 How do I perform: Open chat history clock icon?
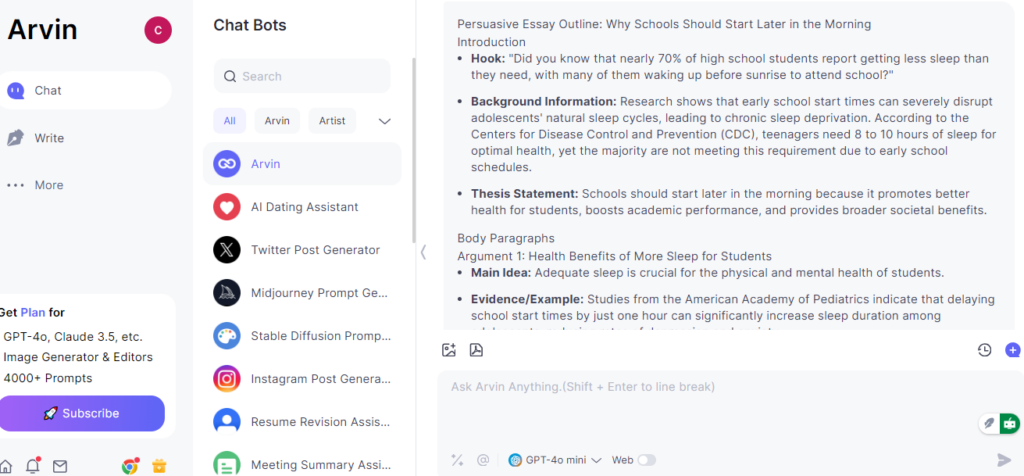(x=984, y=350)
